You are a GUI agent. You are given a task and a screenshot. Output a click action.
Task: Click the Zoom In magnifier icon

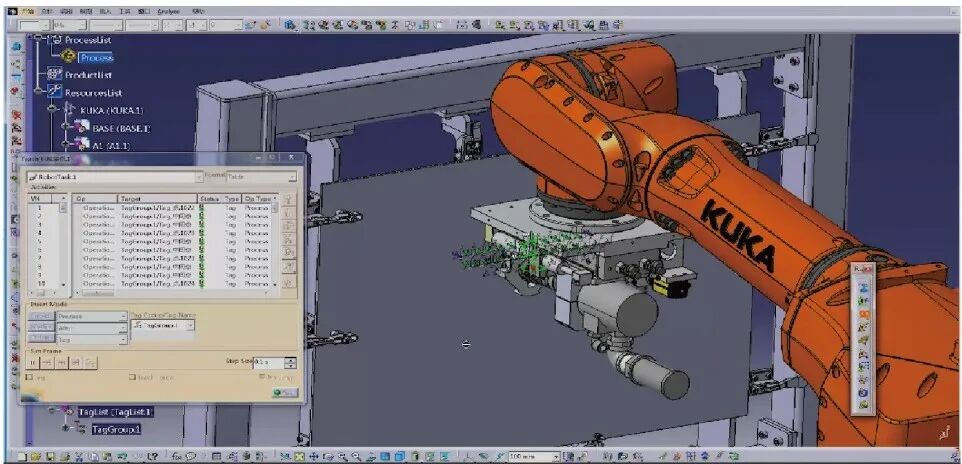[342, 456]
